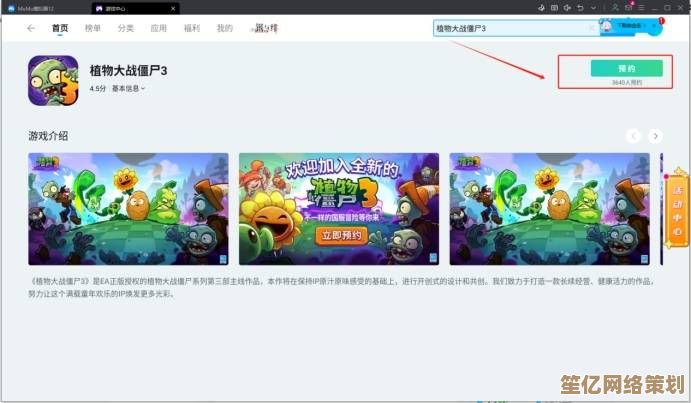Click the game description paragraph text
Screen dimensions: 691x403
[x=342, y=287]
